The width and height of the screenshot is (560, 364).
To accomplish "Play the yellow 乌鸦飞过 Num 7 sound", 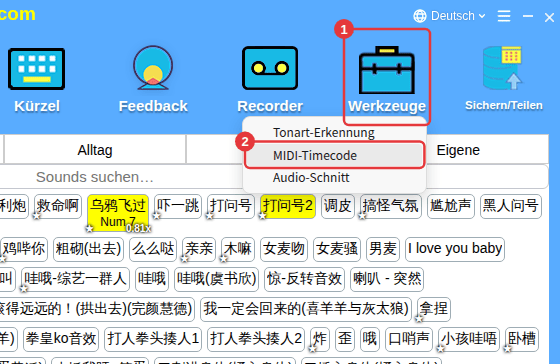I will (x=118, y=212).
